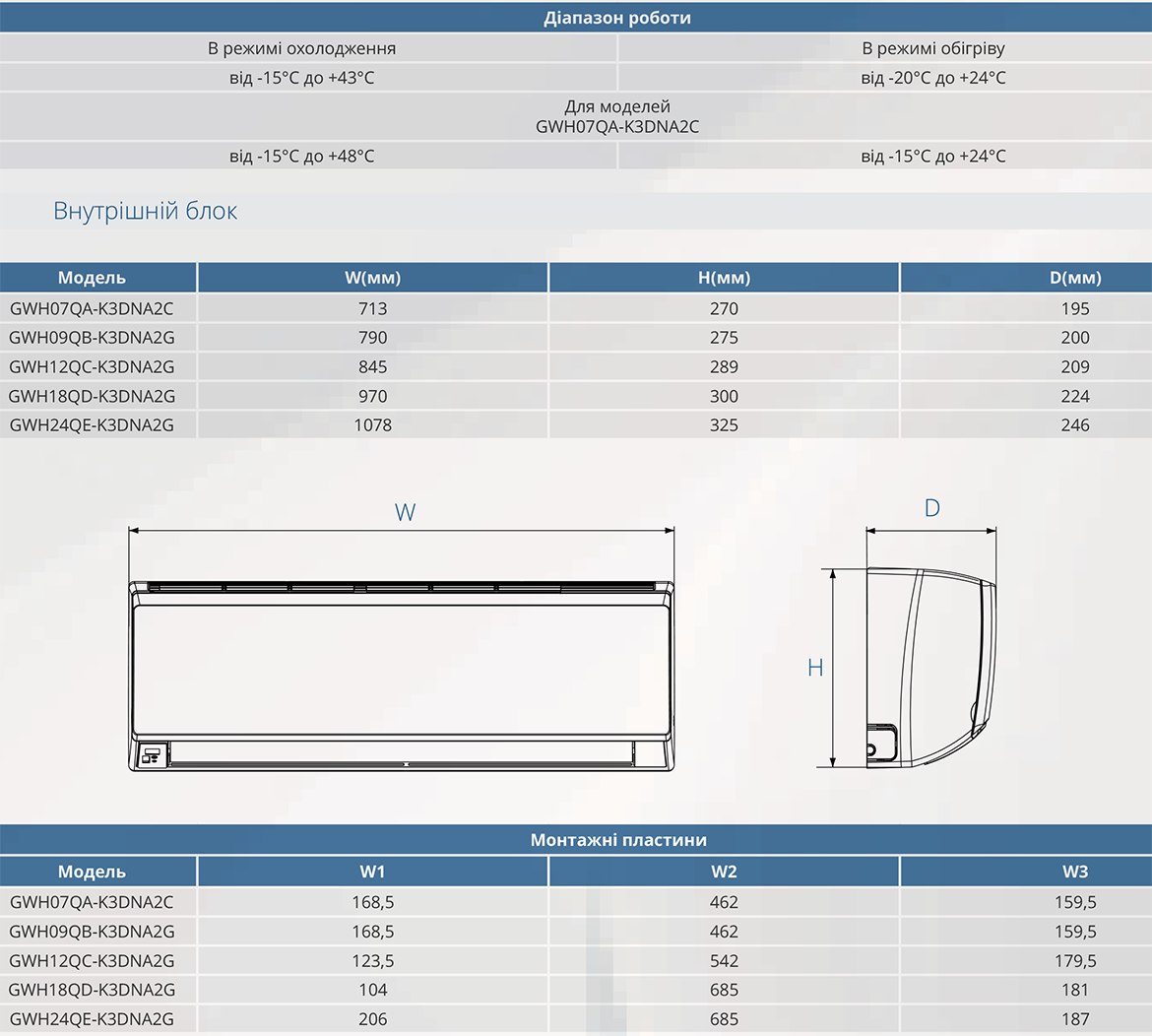Click the W3 value 181
The width and height of the screenshot is (1152, 1036).
(1075, 990)
